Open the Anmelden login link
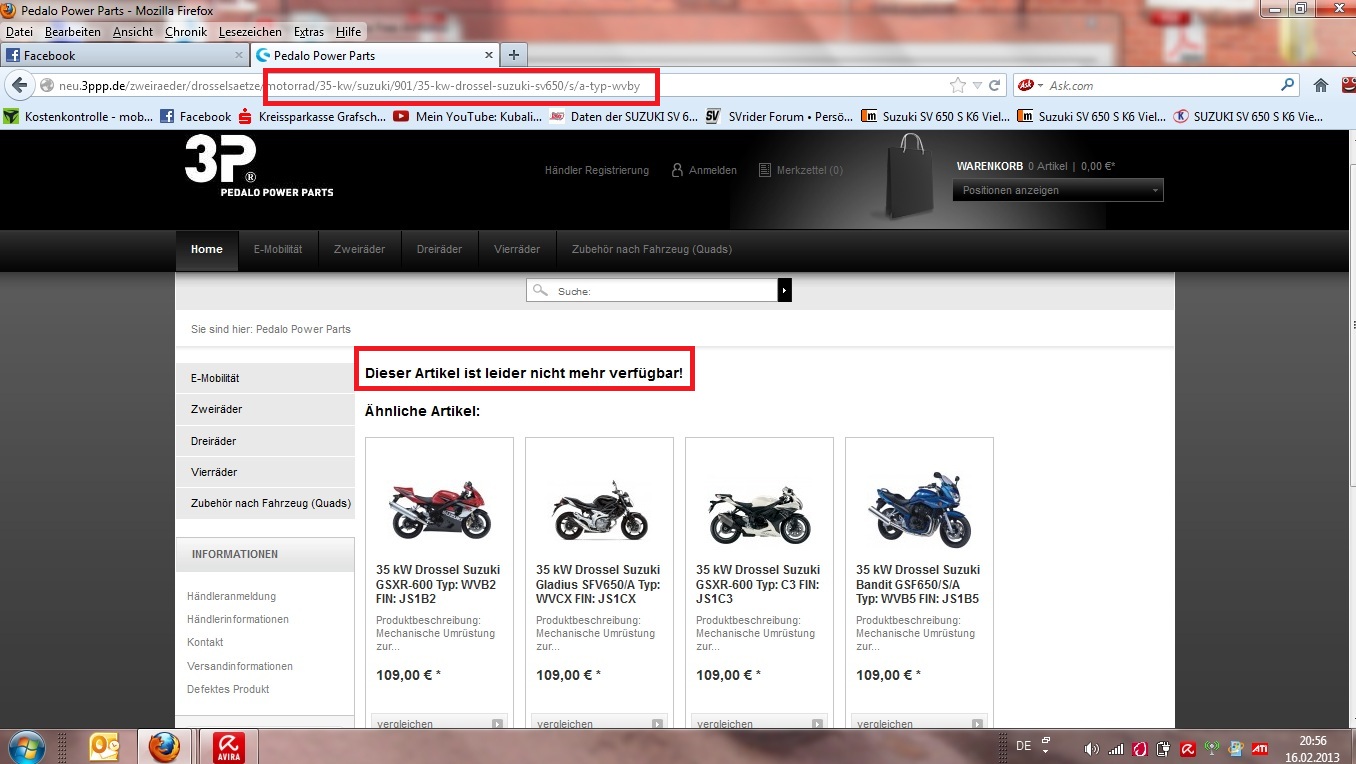 [712, 170]
